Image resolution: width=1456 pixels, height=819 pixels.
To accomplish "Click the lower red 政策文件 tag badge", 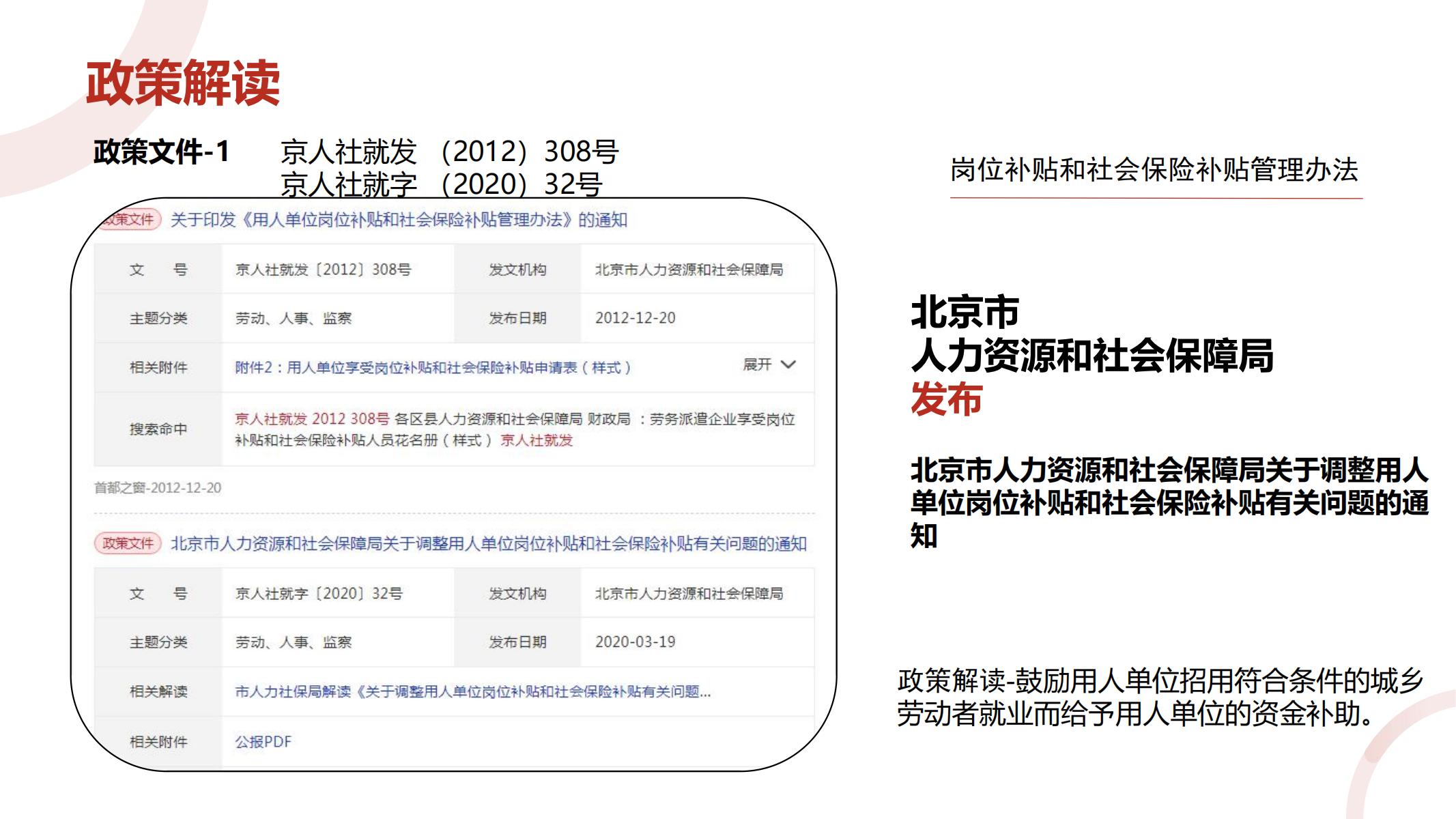I will (128, 544).
